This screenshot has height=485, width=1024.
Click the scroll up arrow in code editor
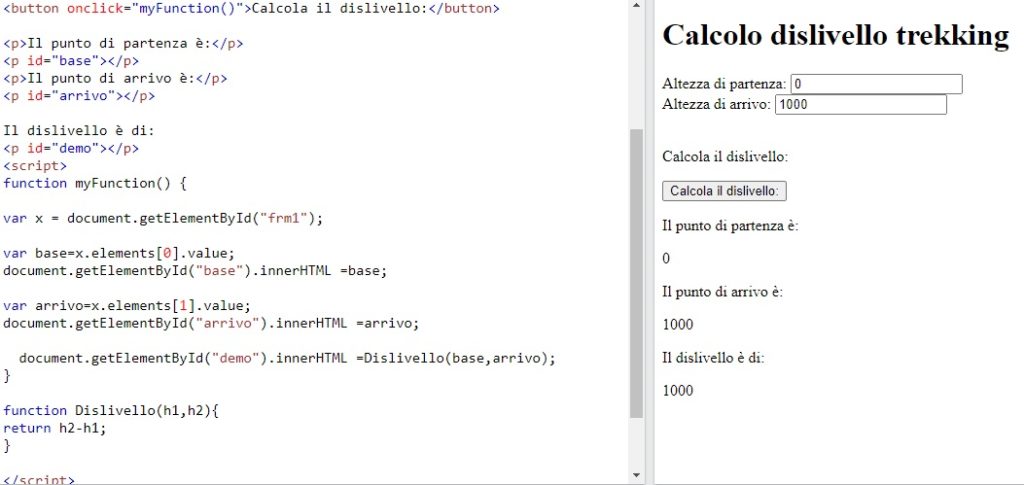click(x=636, y=8)
